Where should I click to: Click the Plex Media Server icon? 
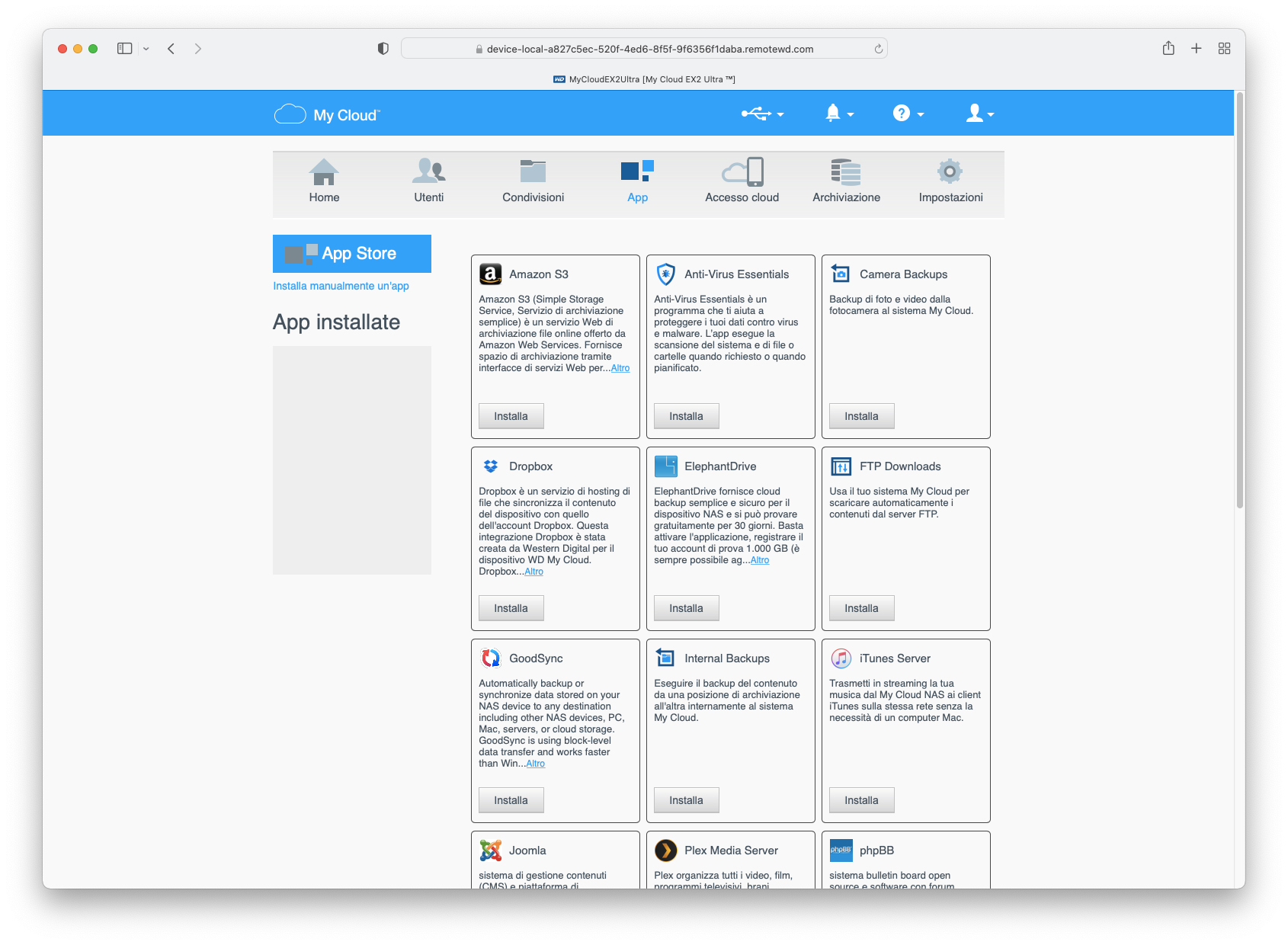(x=666, y=850)
